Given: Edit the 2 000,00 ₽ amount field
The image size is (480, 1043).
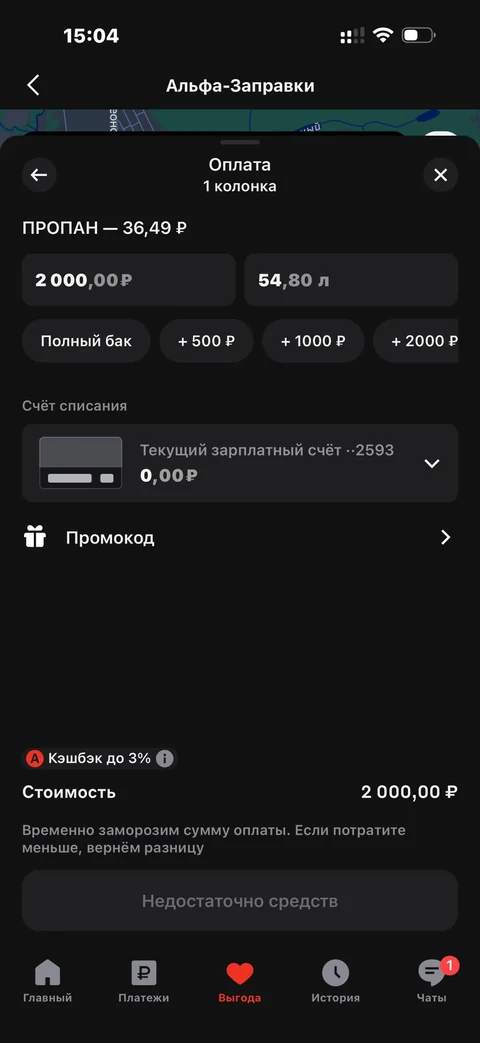Looking at the screenshot, I should tap(129, 280).
